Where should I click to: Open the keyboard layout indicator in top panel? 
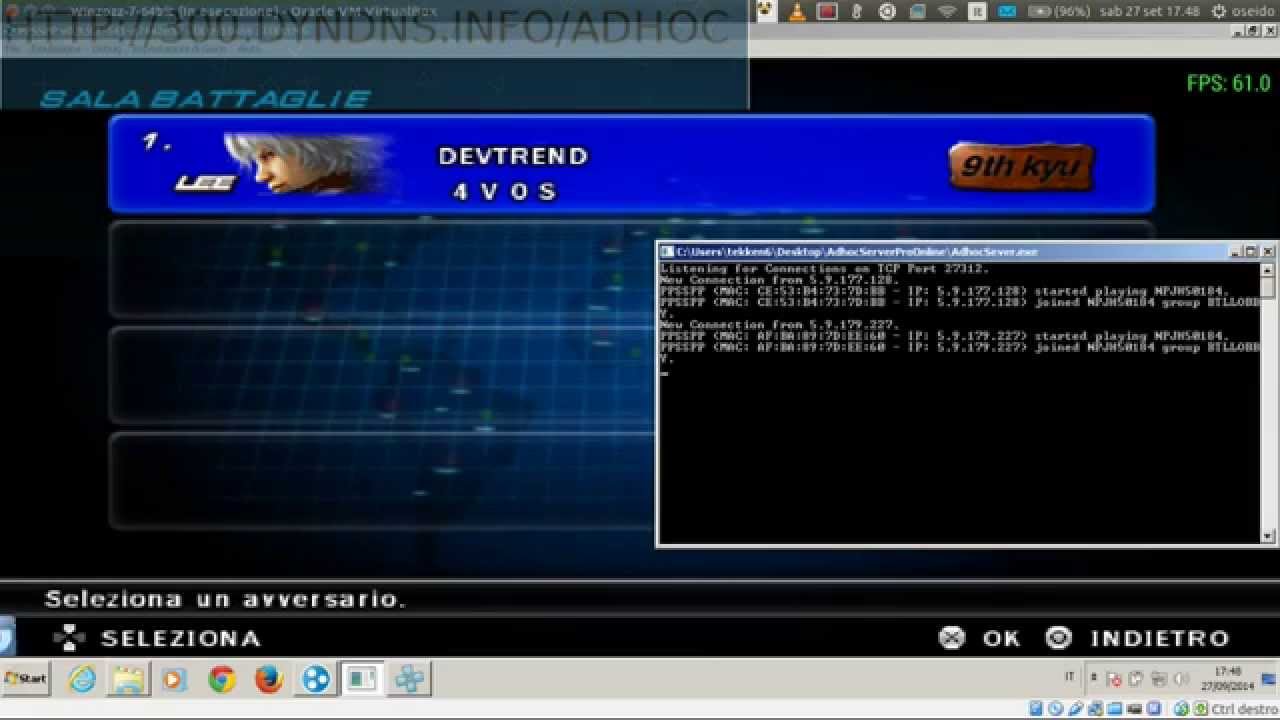(977, 11)
